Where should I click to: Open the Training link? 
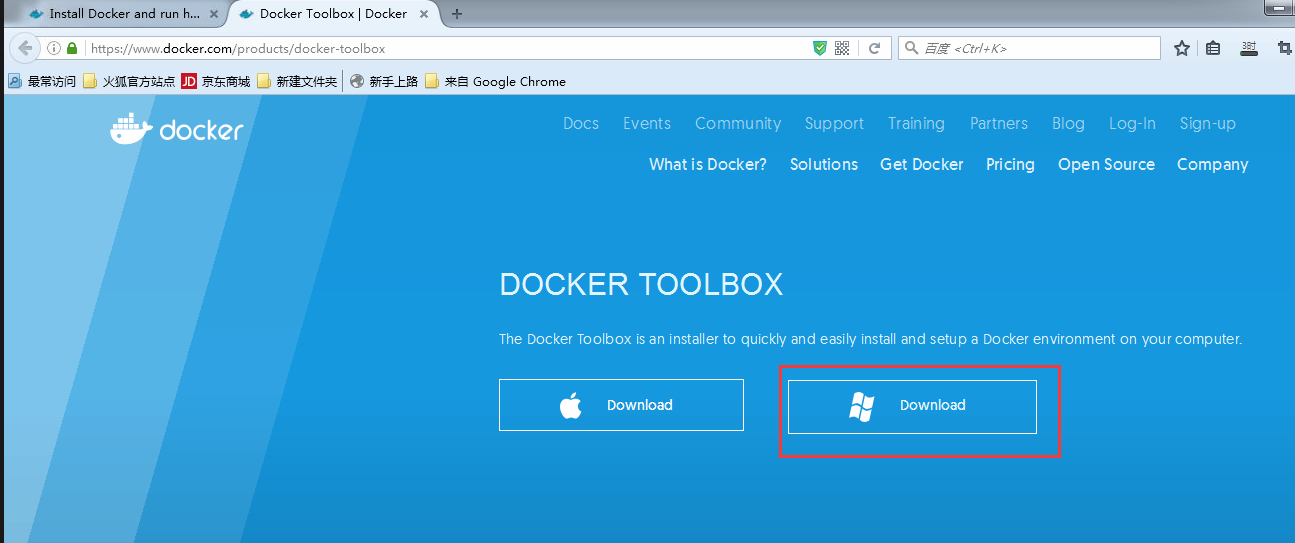click(916, 124)
